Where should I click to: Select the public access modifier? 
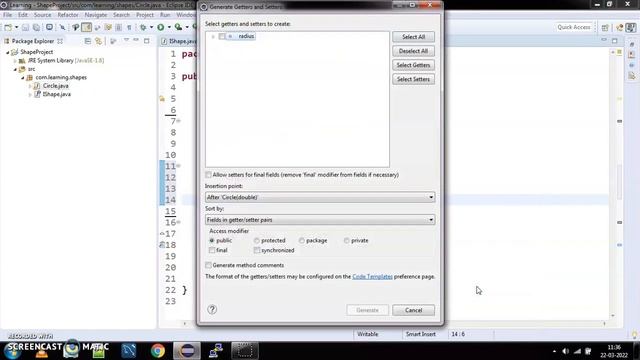pyautogui.click(x=212, y=241)
